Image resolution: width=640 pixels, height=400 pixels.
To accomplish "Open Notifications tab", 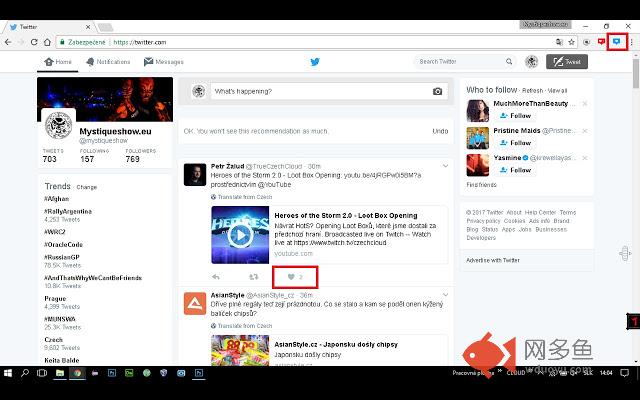I will coord(108,62).
